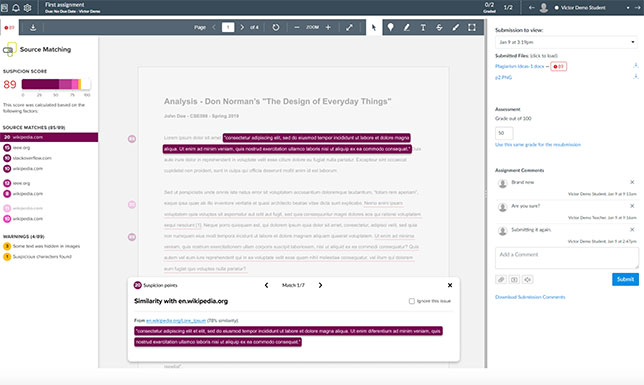This screenshot has width=644, height=385.
Task: Download the document using the toolbar icon
Action: (33, 28)
